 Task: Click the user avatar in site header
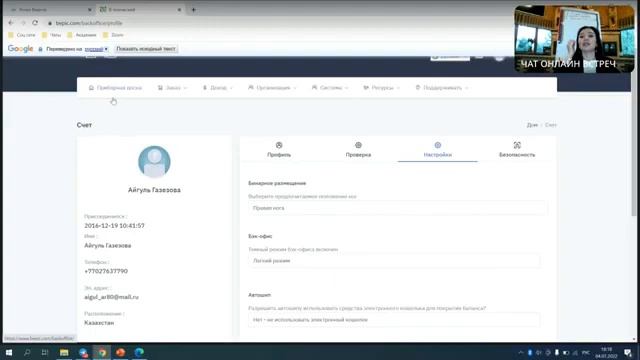click(x=499, y=57)
